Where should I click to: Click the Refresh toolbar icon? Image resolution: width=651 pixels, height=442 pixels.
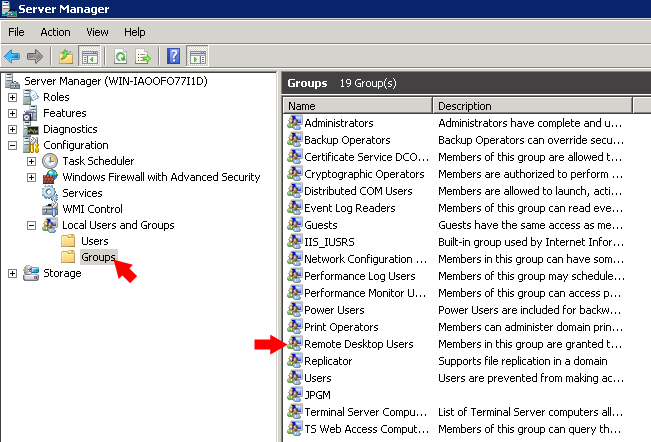click(x=120, y=56)
